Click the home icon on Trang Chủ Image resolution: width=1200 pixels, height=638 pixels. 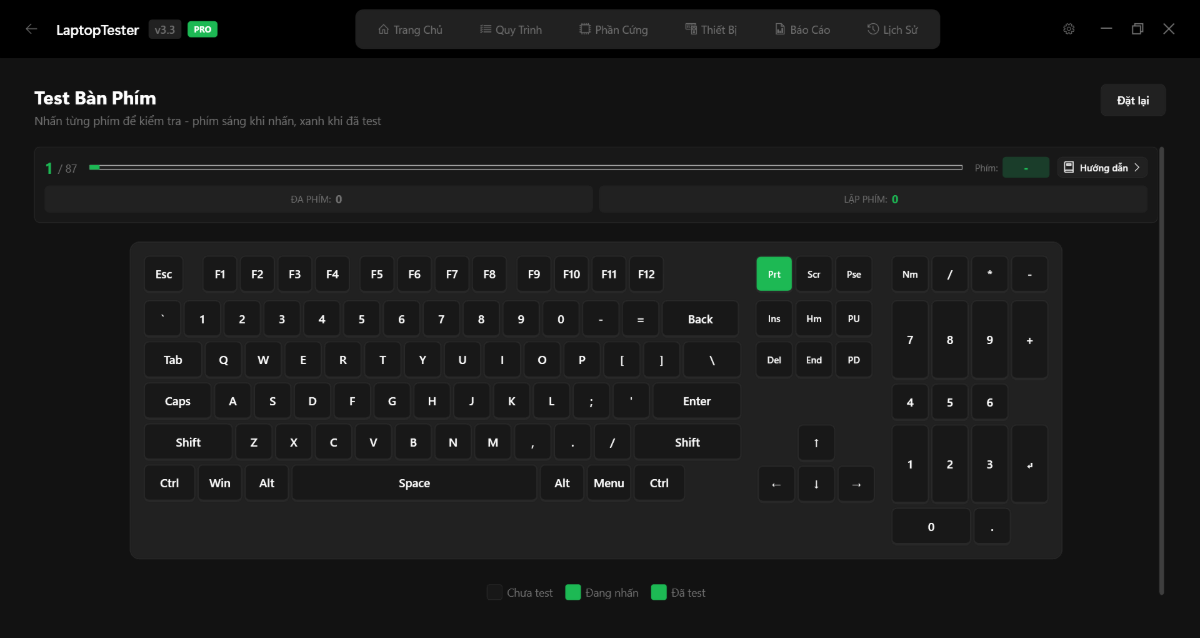coord(382,29)
